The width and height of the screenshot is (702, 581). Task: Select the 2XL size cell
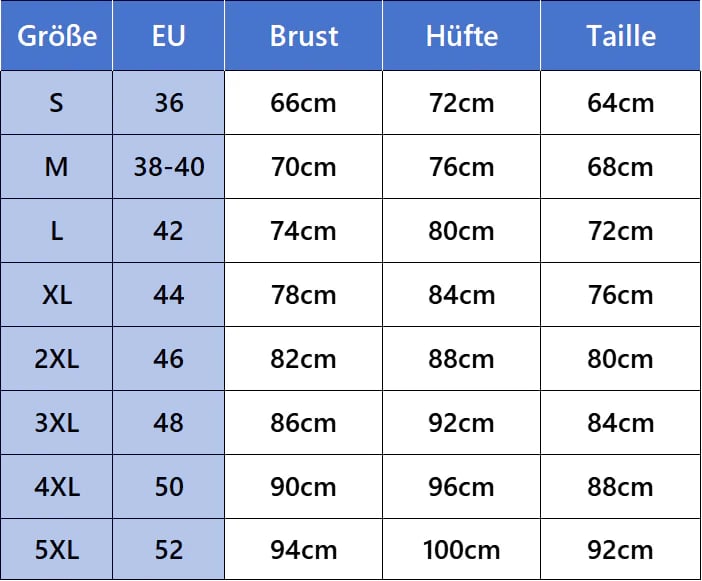coord(56,359)
